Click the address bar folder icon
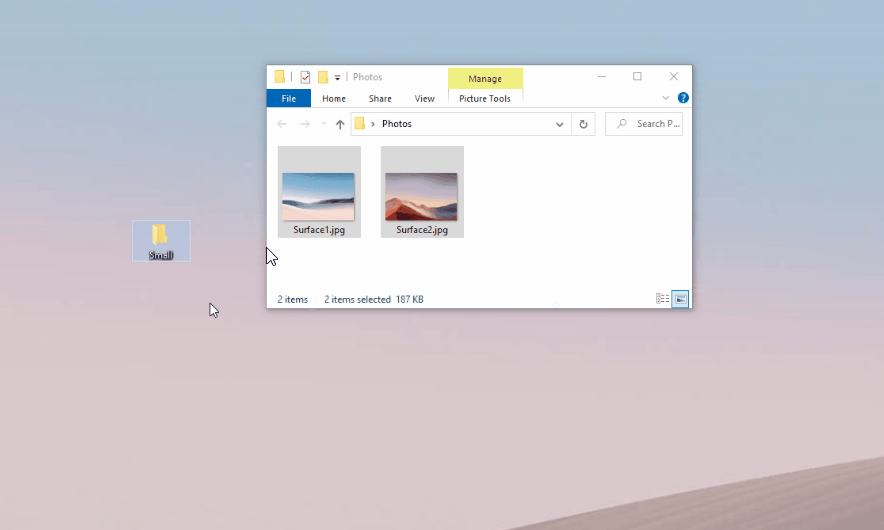884x530 pixels. 360,123
